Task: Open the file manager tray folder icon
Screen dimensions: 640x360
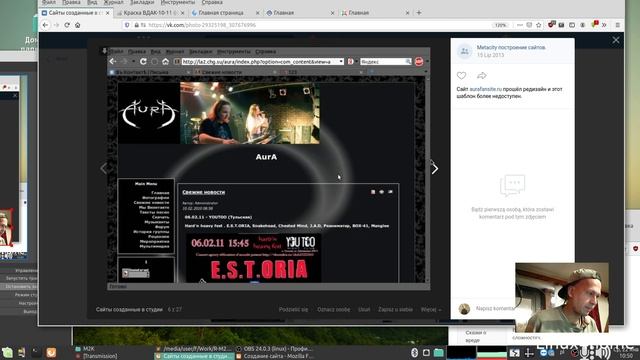Action: [439, 353]
